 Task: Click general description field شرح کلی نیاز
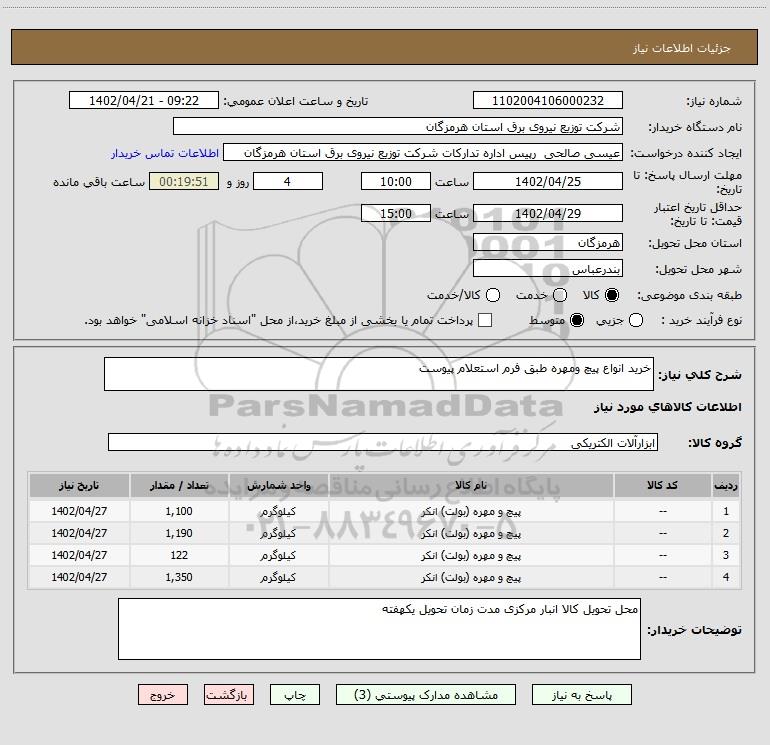point(379,374)
